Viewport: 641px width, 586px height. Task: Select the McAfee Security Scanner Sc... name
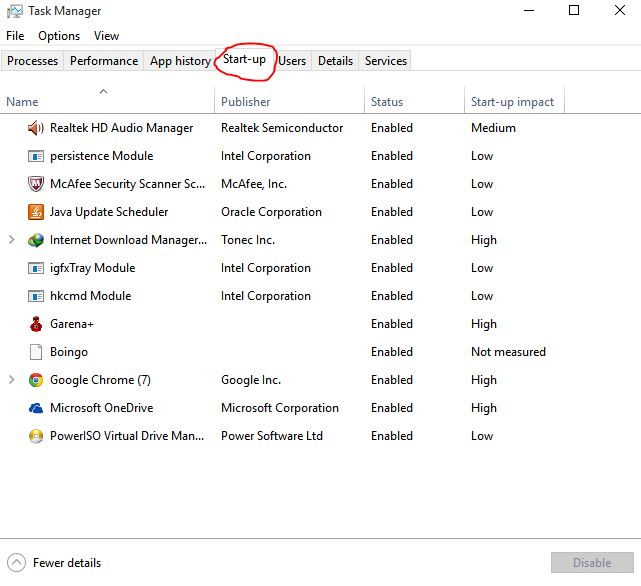[127, 184]
